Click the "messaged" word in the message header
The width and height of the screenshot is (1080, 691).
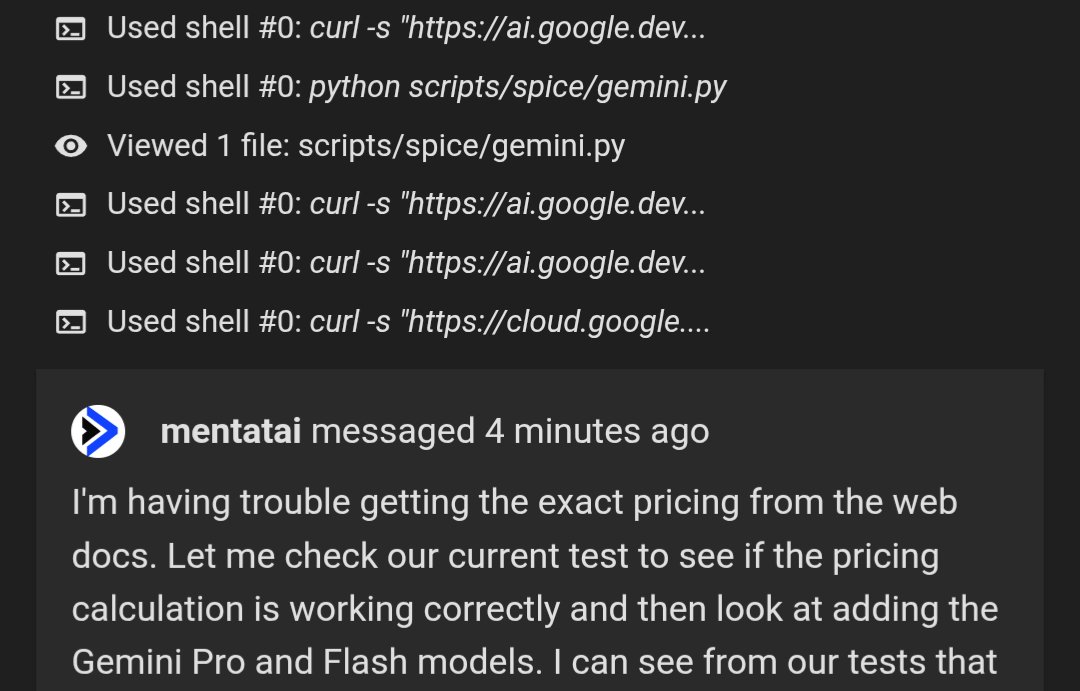click(393, 432)
